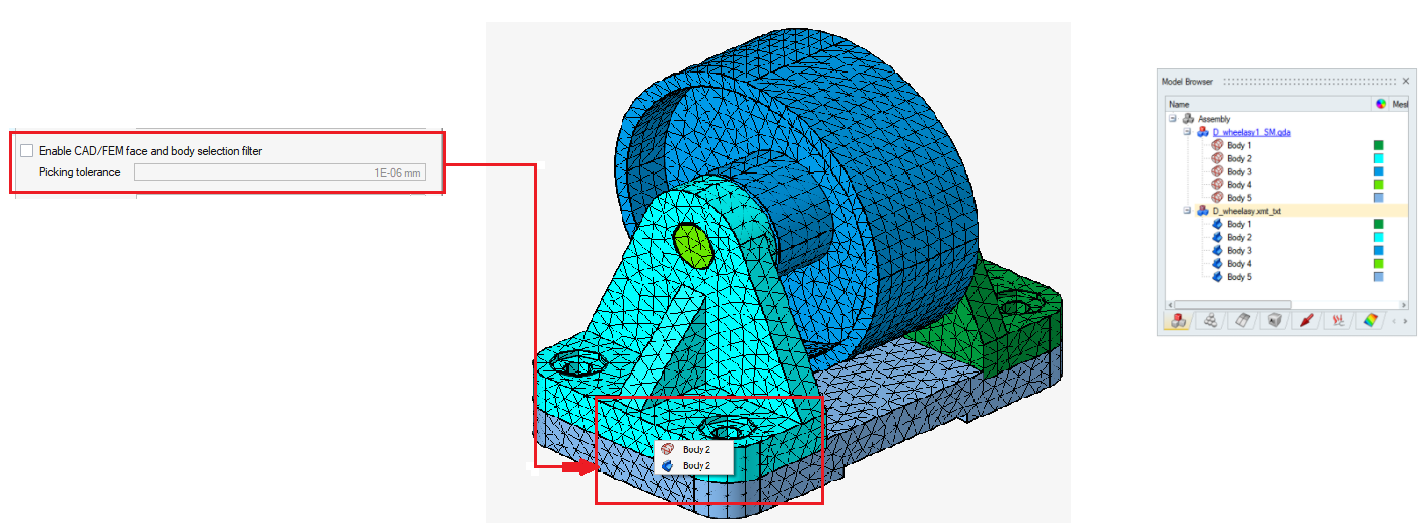
Task: Select the D_wheelasy.xmt_txt tree row
Action: click(1301, 211)
